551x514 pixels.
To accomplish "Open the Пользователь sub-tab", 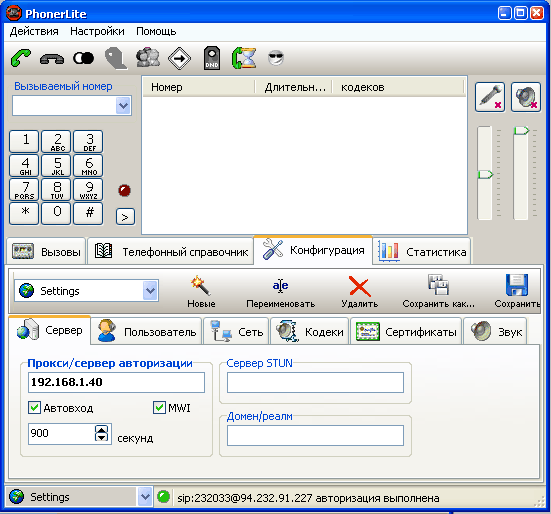I will [x=147, y=331].
